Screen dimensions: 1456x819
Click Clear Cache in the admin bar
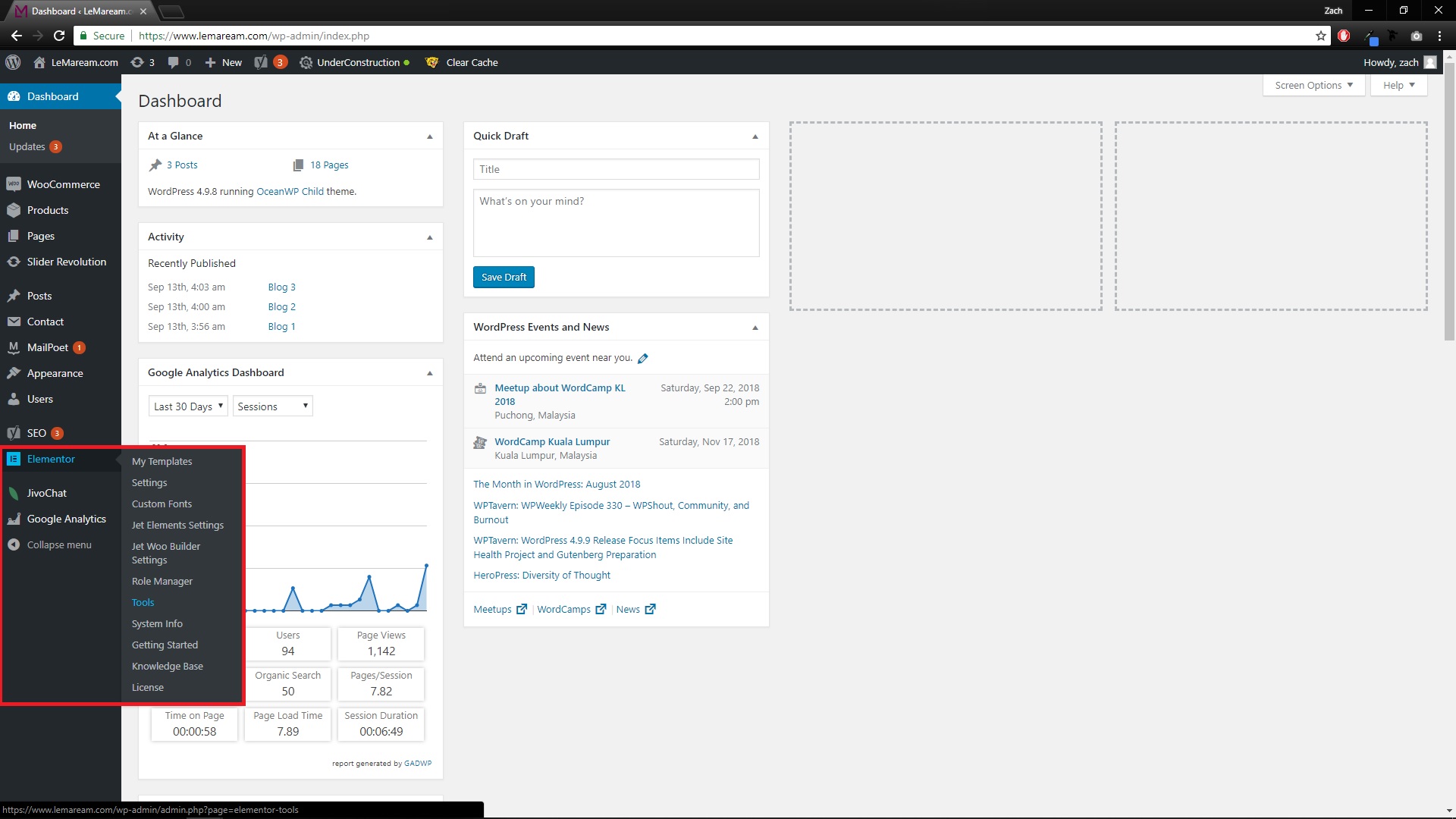tap(462, 63)
